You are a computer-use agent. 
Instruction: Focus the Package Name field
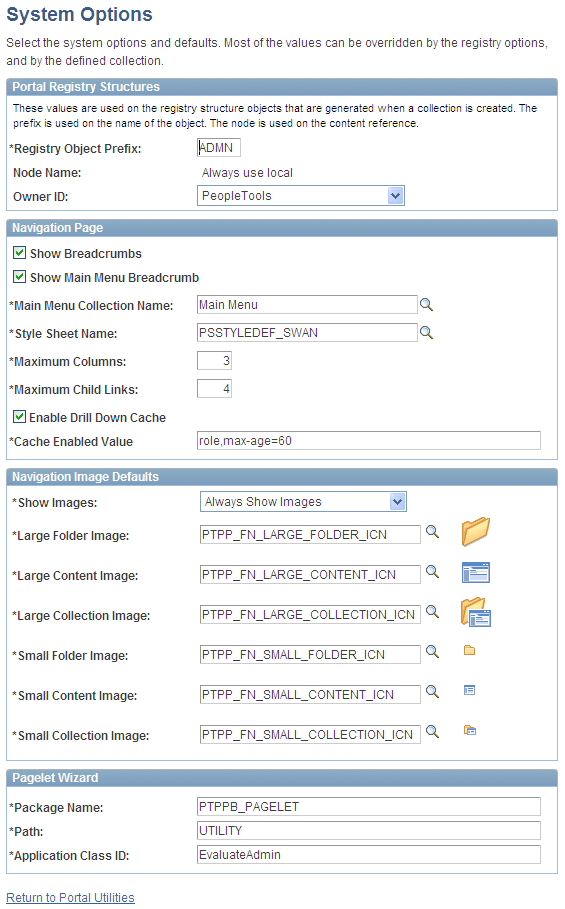tap(369, 807)
